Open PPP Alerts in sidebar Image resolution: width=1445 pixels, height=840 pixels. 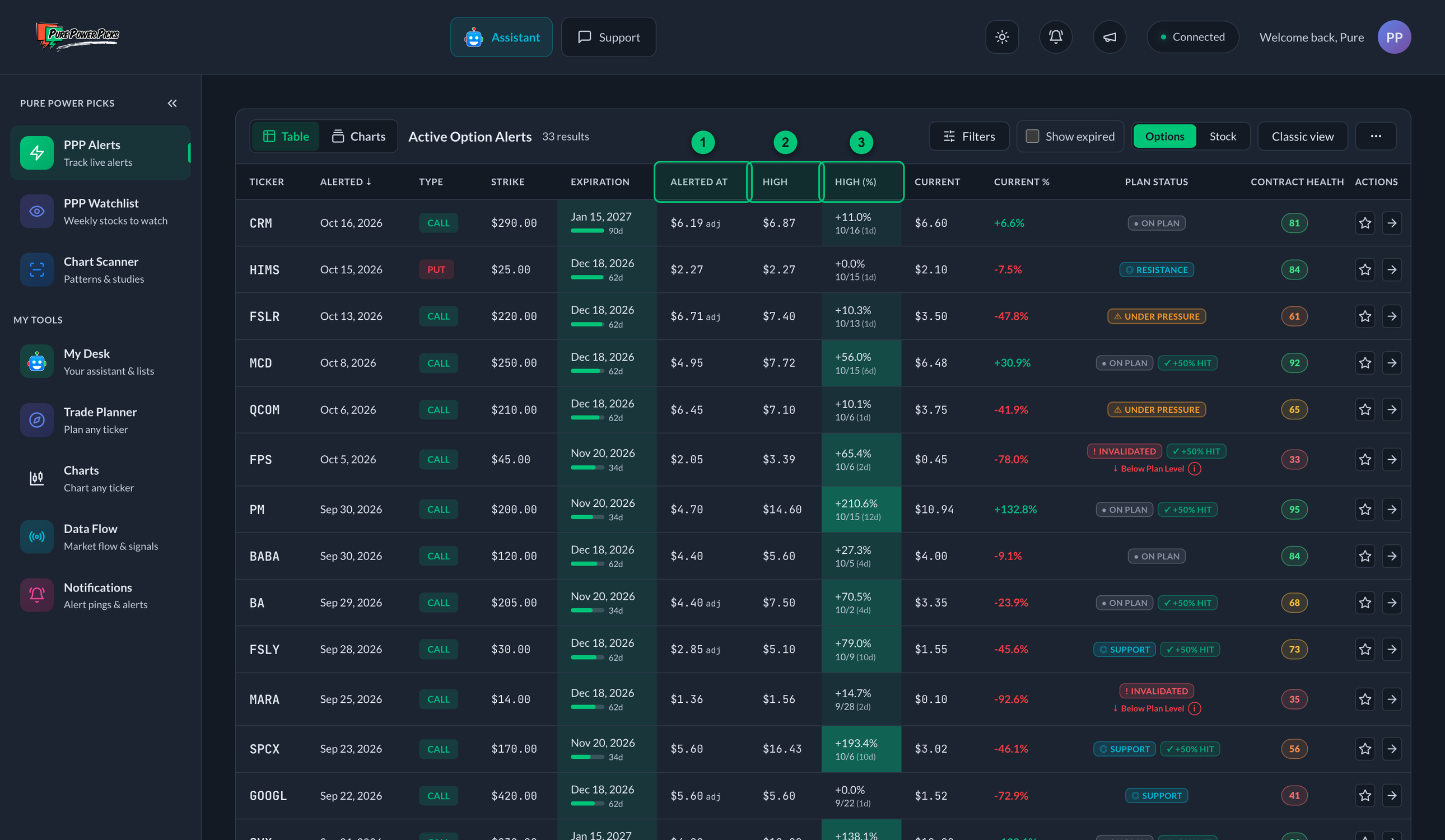100,152
